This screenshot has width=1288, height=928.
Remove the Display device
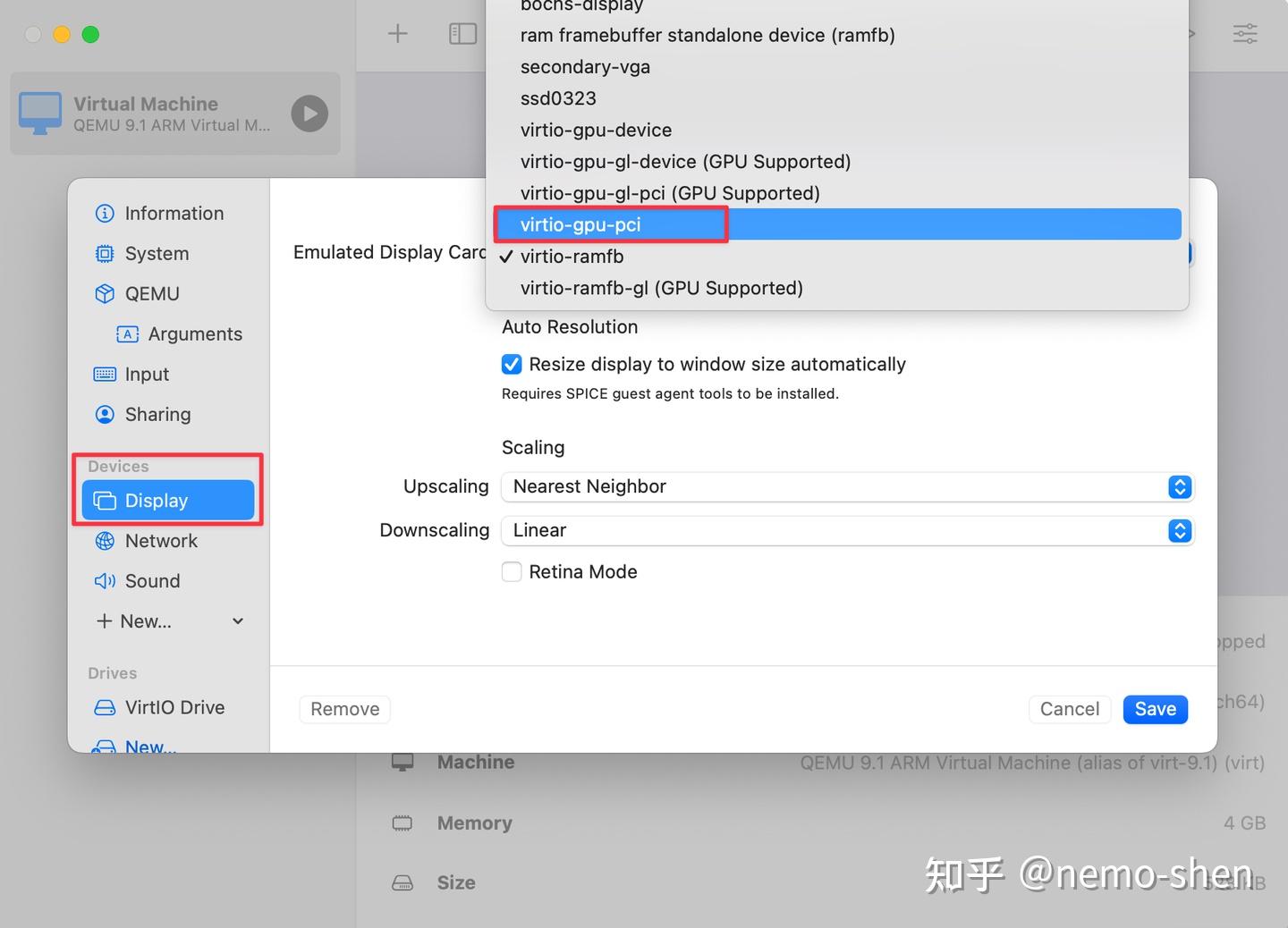coord(344,708)
